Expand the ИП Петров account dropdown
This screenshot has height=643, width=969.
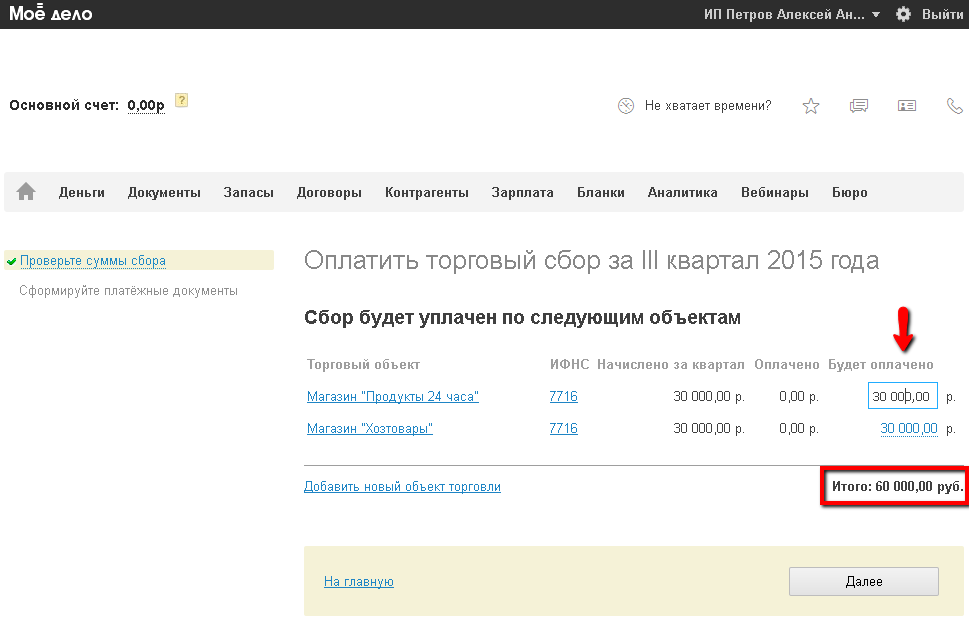(x=792, y=14)
